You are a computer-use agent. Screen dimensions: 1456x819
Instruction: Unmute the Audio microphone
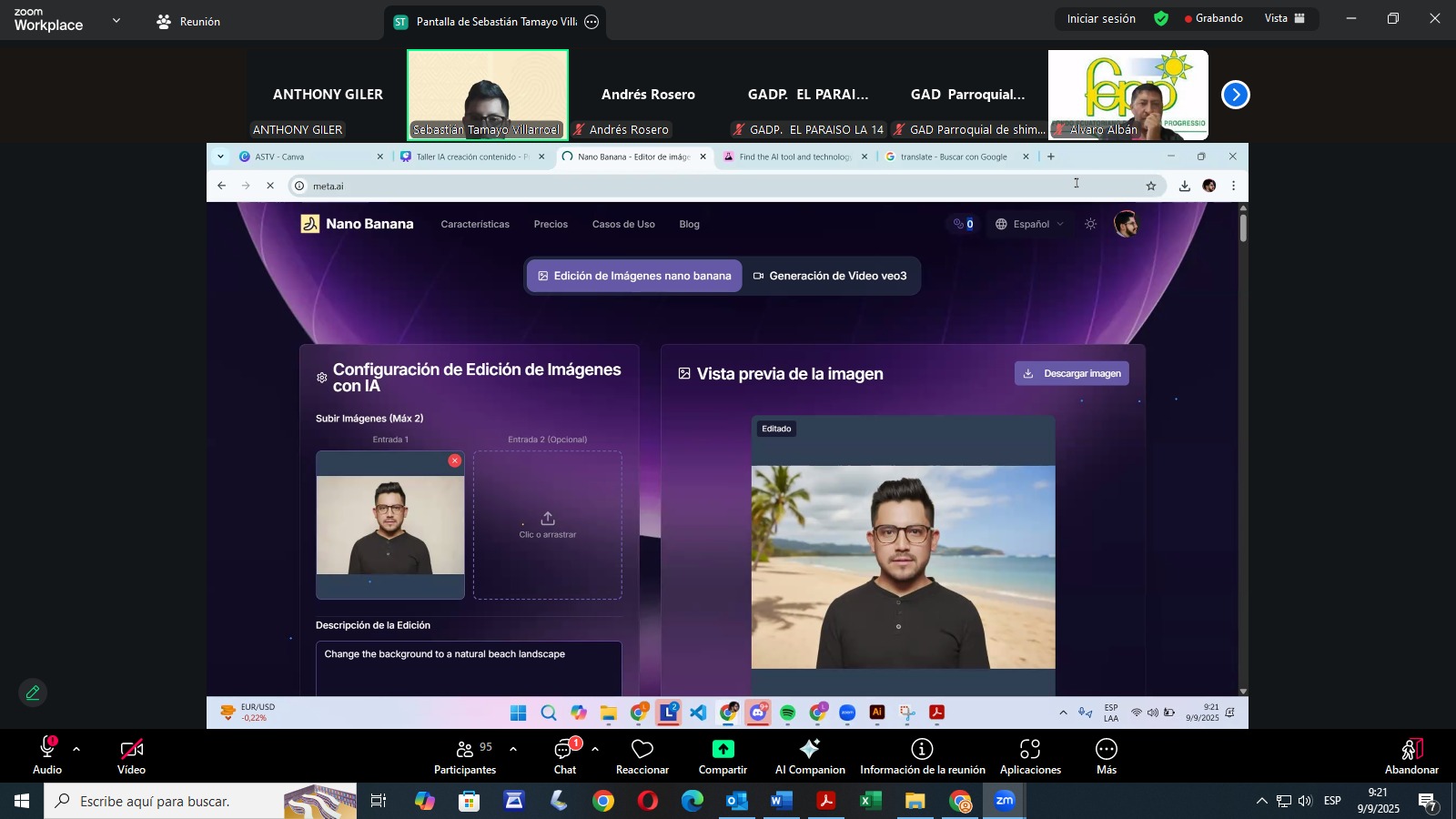tap(47, 749)
